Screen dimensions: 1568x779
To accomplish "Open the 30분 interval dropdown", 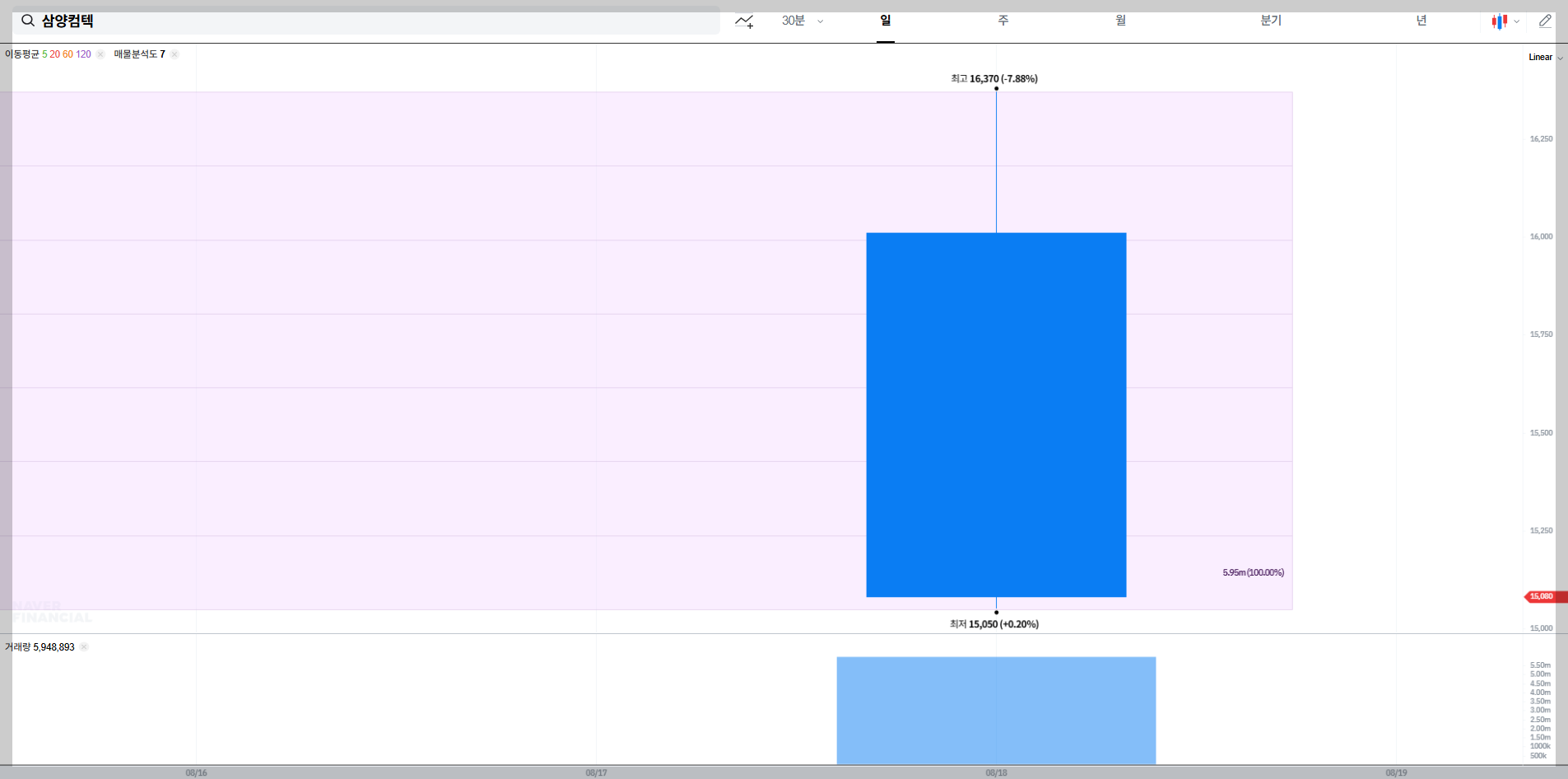I will [x=803, y=21].
